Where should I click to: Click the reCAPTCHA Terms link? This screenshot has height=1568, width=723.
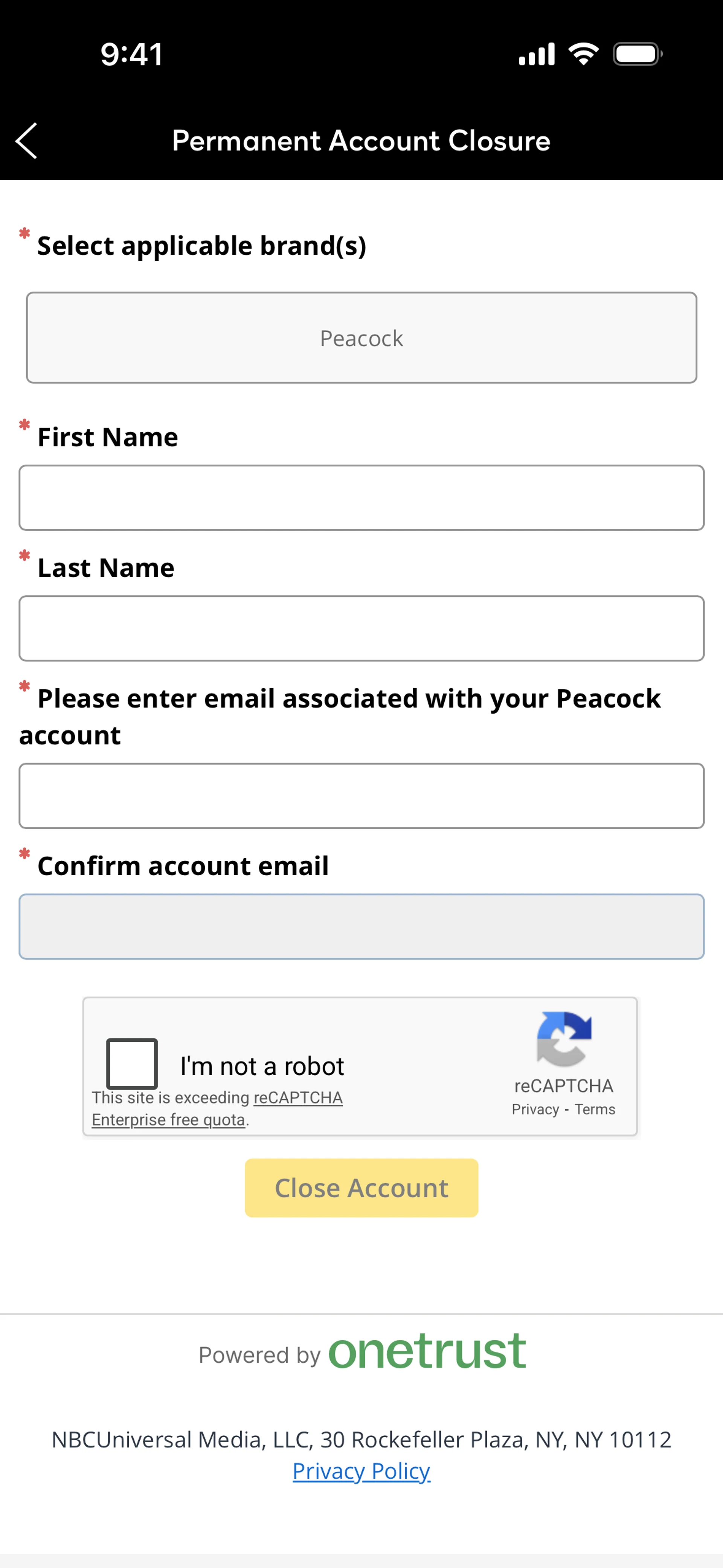(x=595, y=1109)
